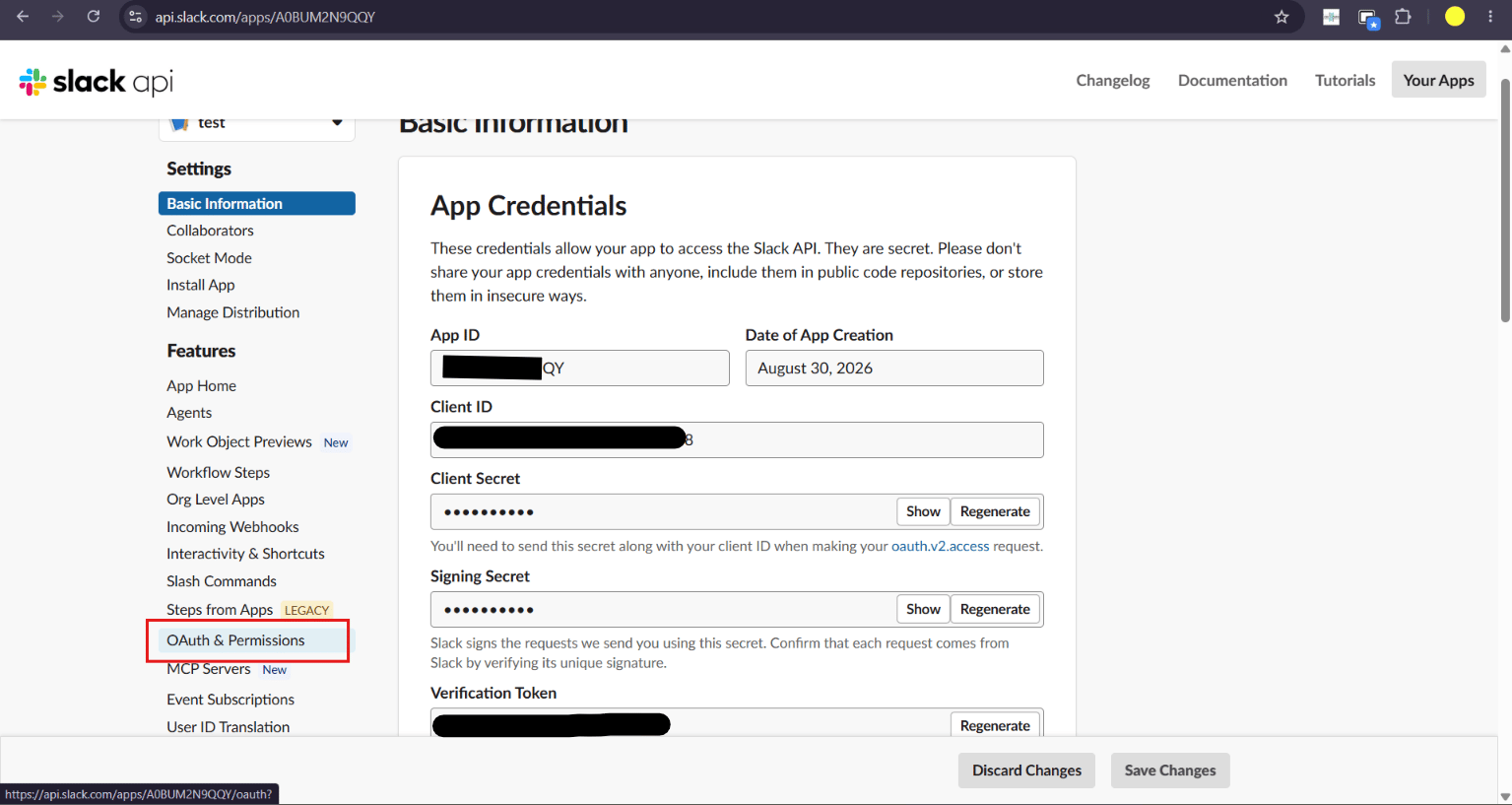Open Steps from Apps legacy page
Viewport: 1512px width, 805px height.
(x=220, y=610)
